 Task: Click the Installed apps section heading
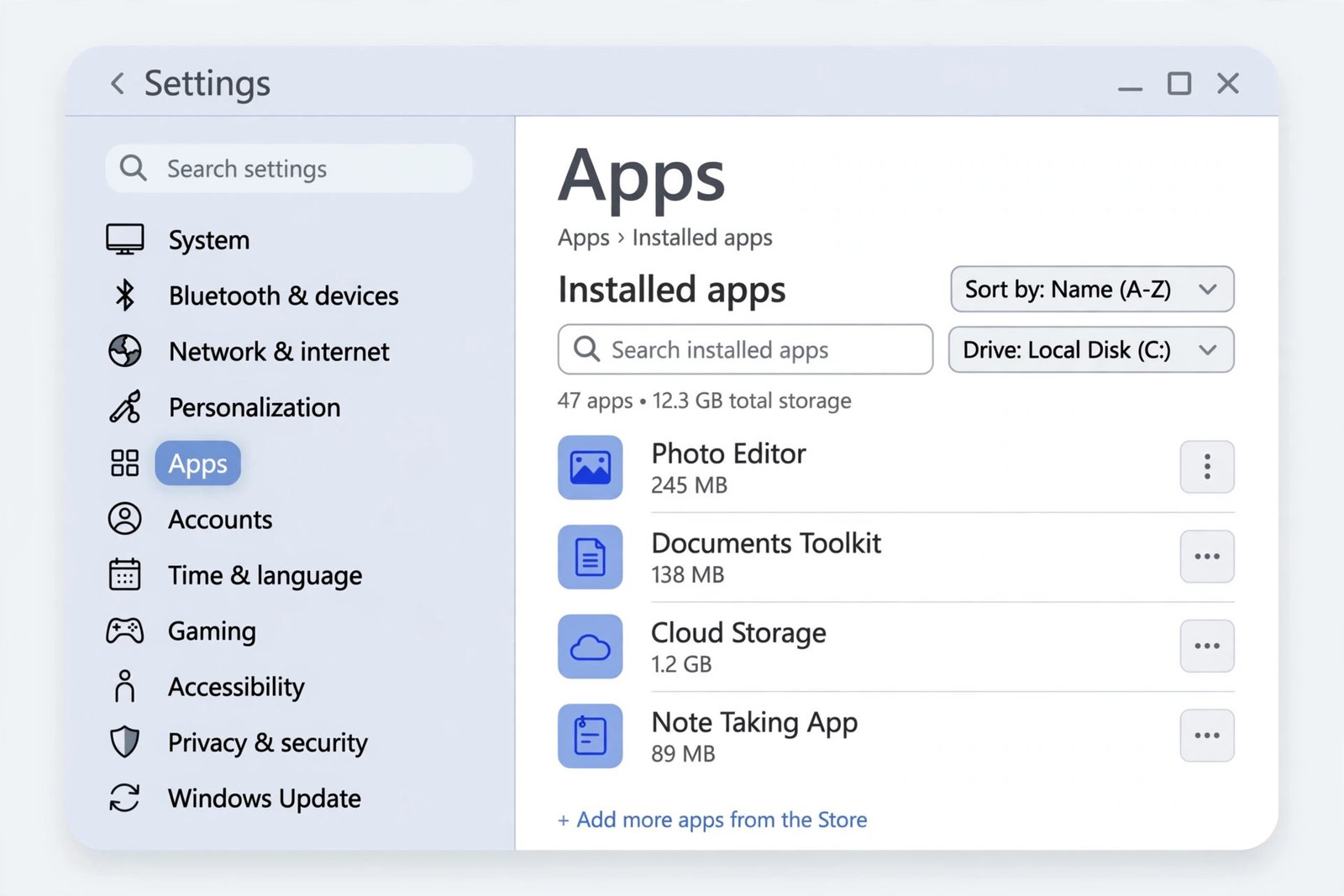click(671, 290)
